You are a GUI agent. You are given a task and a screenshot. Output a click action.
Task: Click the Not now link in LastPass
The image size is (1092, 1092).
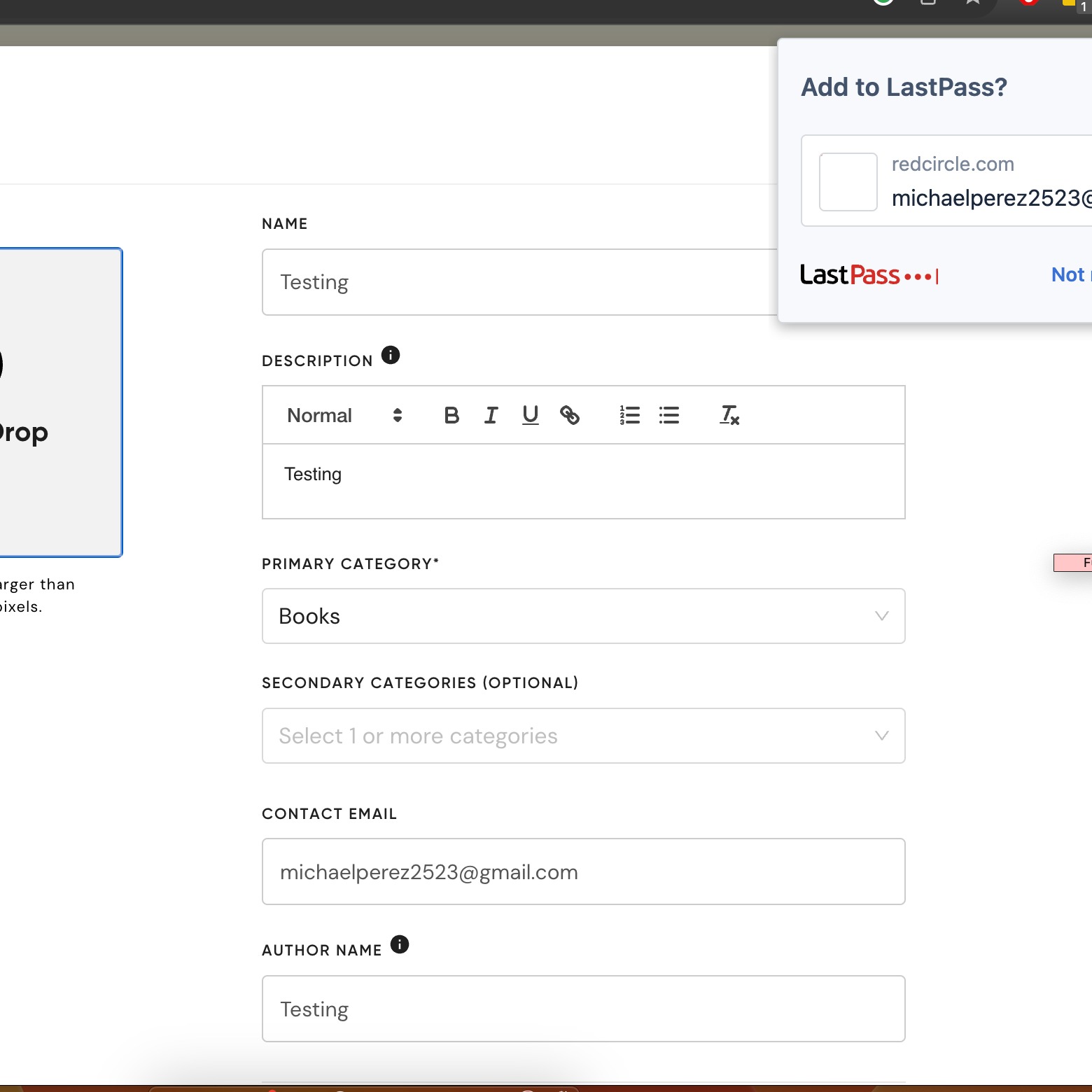[1071, 274]
